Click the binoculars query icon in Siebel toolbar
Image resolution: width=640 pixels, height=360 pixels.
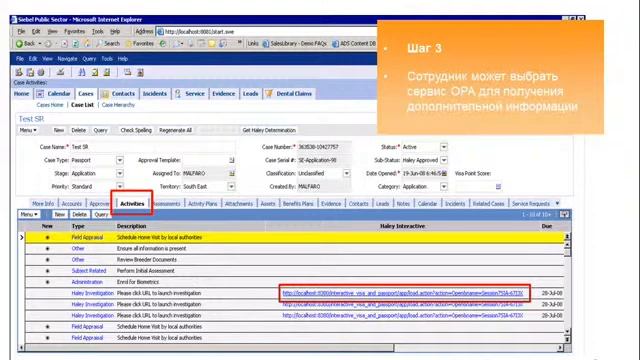pos(82,72)
